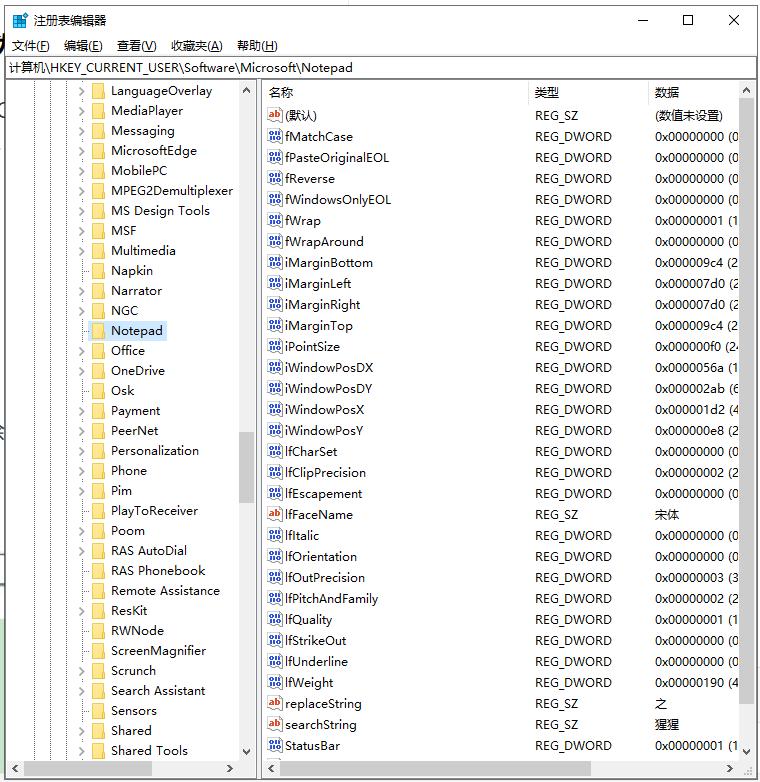
Task: Click the DWORD icon next to fWrap
Action: tap(275, 220)
